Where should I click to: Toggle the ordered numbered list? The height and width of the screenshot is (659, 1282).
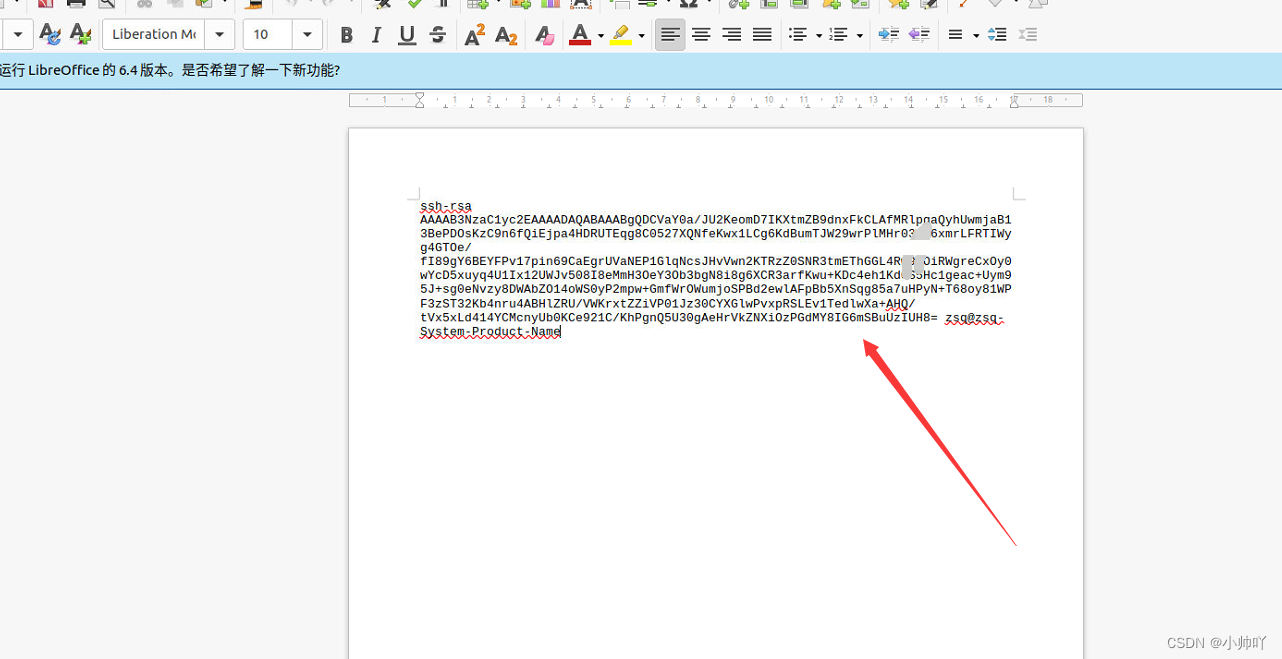pos(838,35)
